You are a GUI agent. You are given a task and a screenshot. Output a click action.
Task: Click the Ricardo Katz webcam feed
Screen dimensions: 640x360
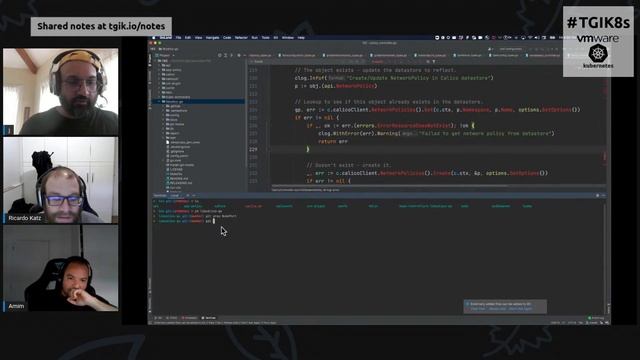(x=61, y=180)
